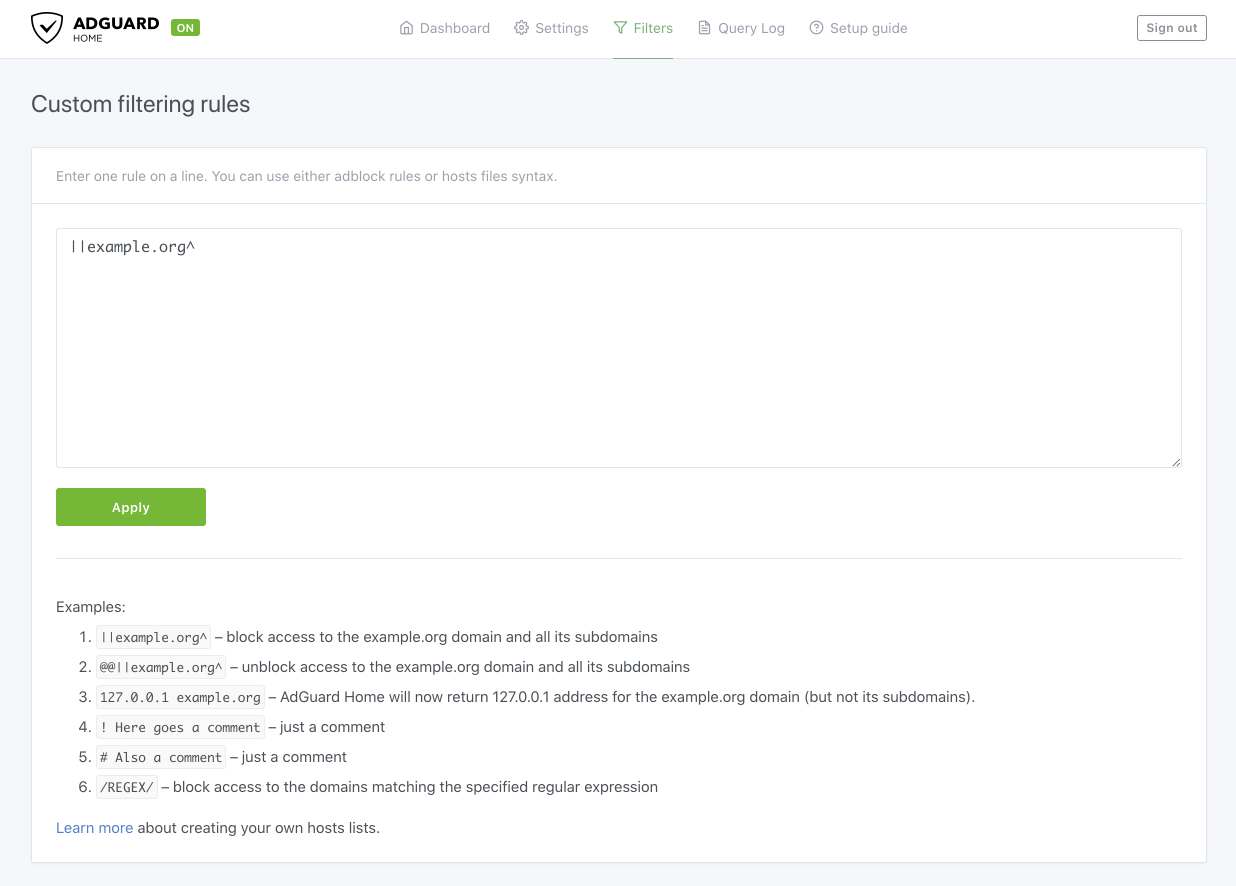Click the green ON status badge

click(185, 28)
